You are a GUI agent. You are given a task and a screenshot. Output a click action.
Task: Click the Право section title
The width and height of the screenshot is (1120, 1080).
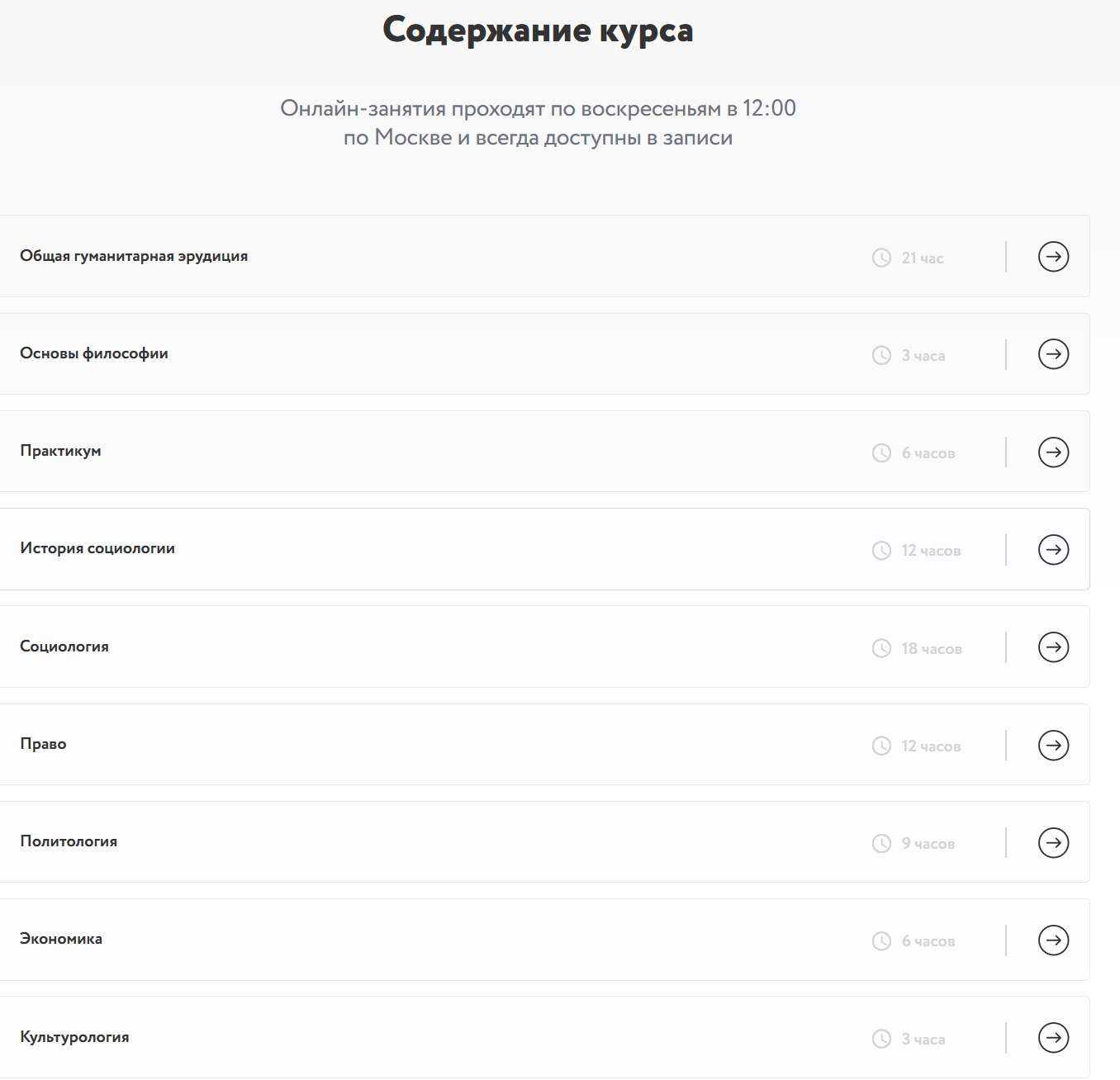43,744
